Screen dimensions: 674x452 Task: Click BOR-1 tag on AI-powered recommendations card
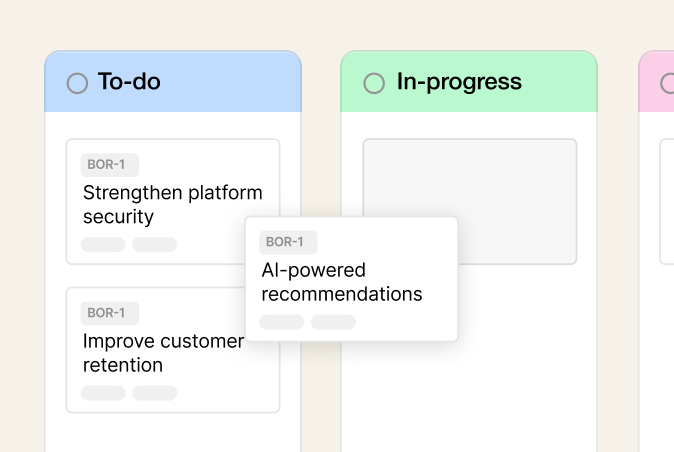click(x=288, y=242)
